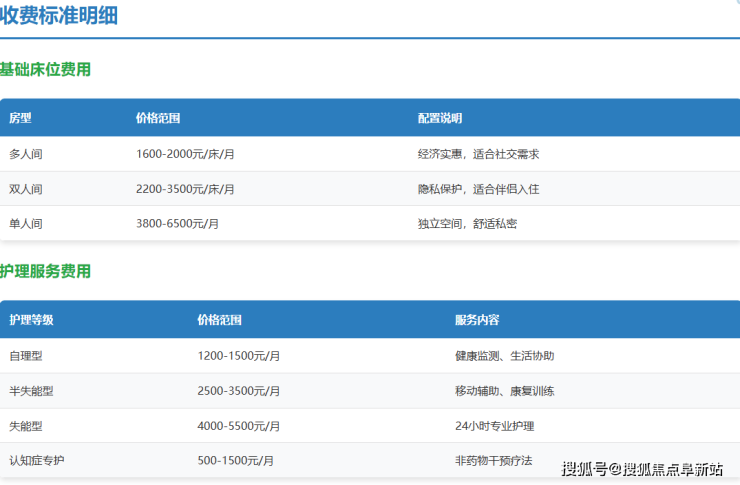Select the 基础床位费用 section title
740x485 pixels.
pyautogui.click(x=45, y=70)
